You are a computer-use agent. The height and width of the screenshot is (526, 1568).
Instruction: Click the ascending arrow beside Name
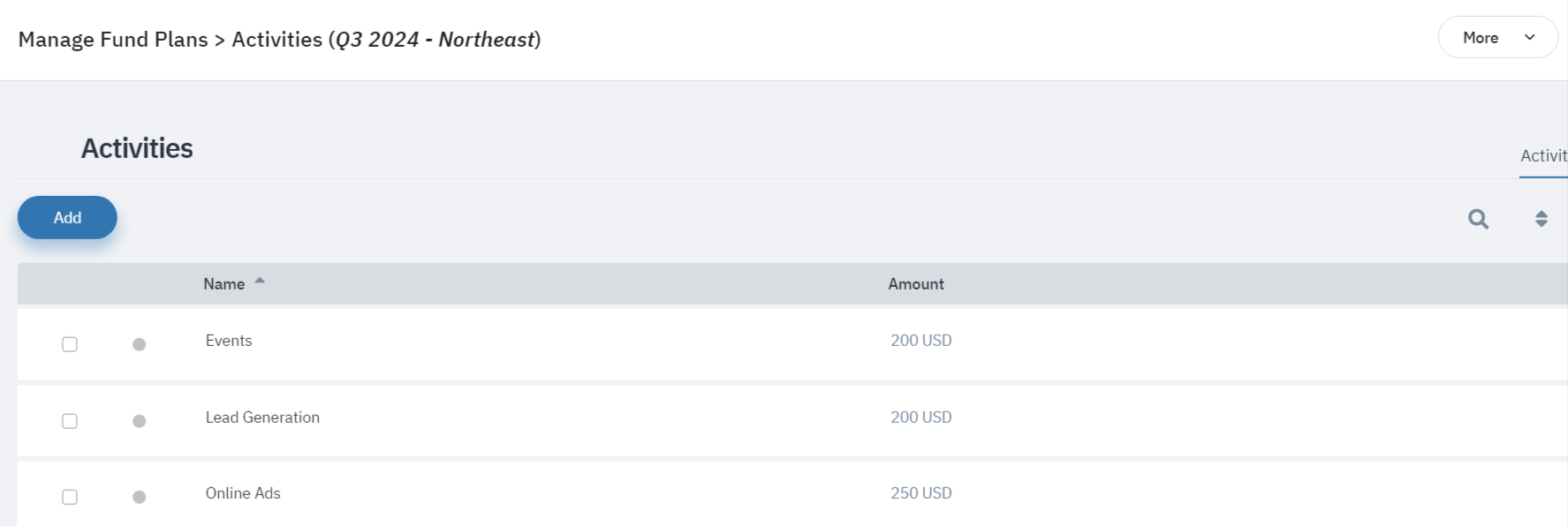coord(260,281)
